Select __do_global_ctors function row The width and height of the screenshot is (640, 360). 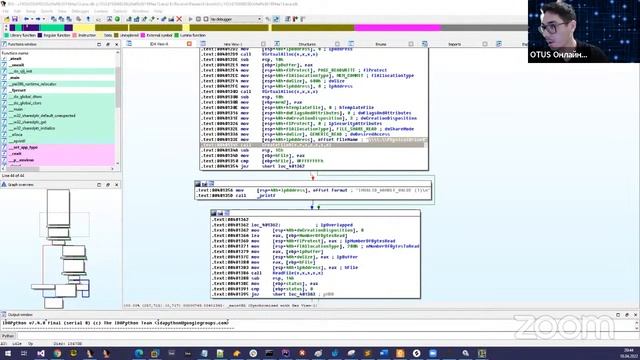click(58, 103)
